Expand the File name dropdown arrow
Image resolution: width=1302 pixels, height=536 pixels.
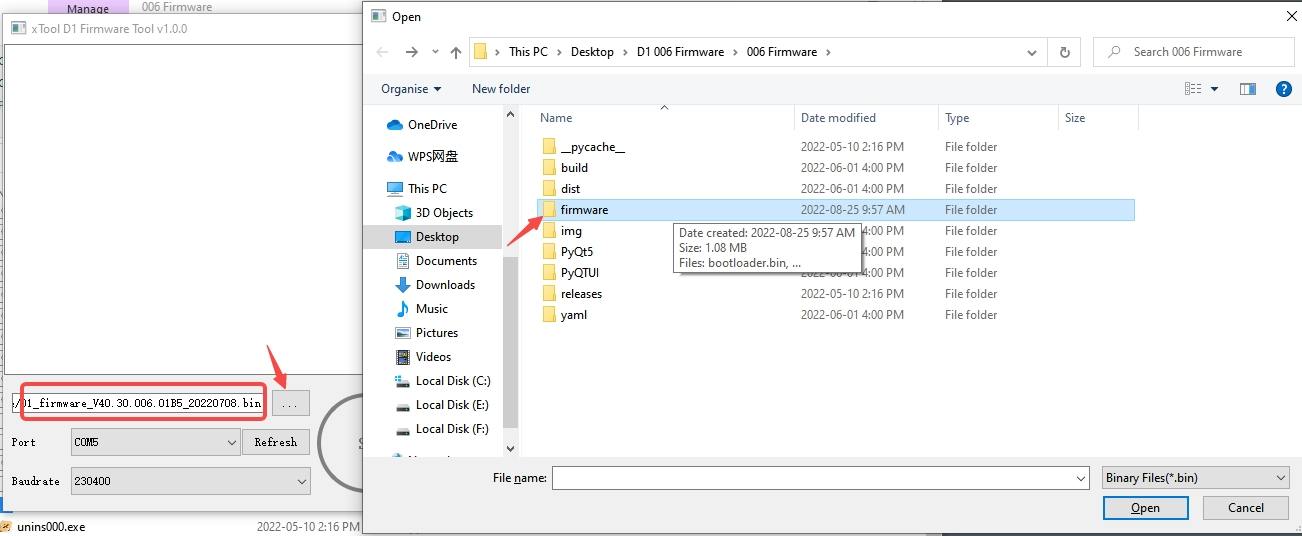click(x=1080, y=479)
